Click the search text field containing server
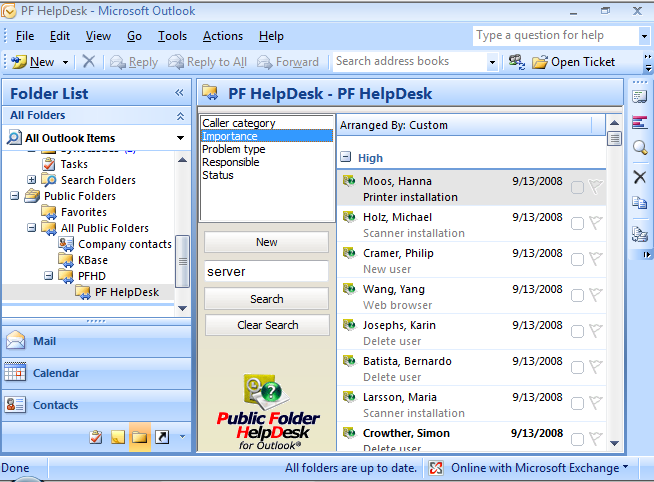This screenshot has height=482, width=654. (267, 271)
